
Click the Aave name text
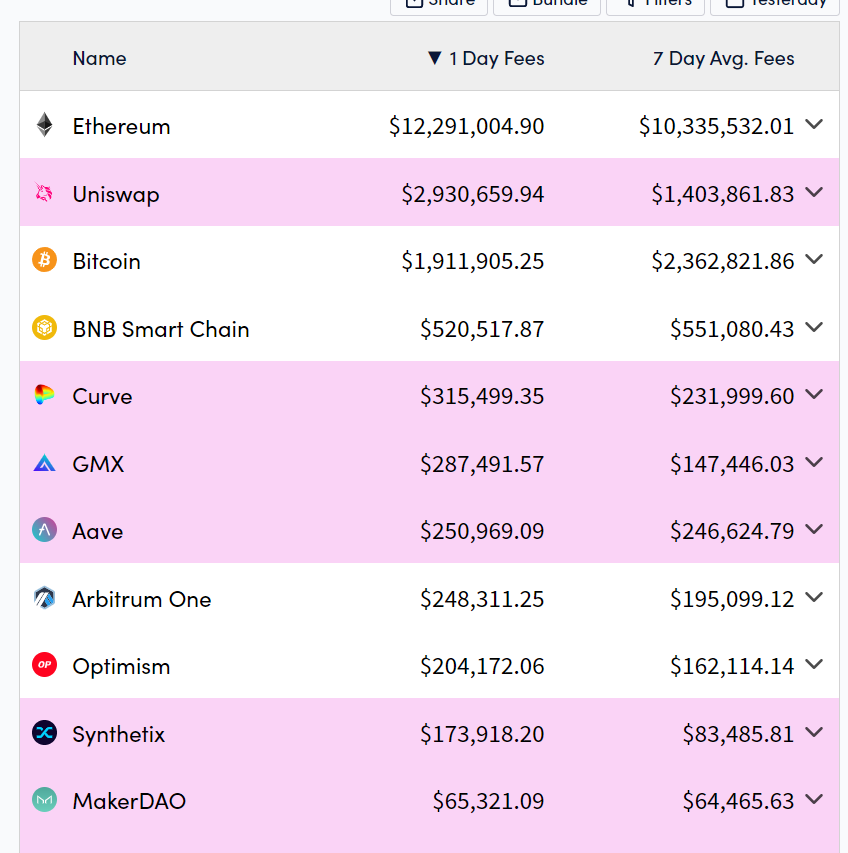98,531
